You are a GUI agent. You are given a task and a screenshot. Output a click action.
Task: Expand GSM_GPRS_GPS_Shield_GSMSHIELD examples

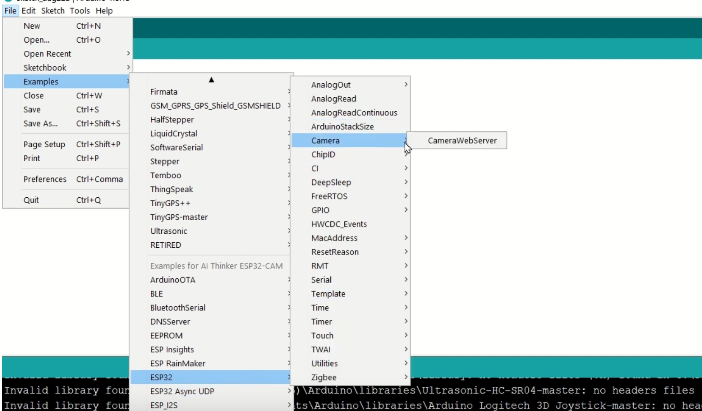coord(211,106)
